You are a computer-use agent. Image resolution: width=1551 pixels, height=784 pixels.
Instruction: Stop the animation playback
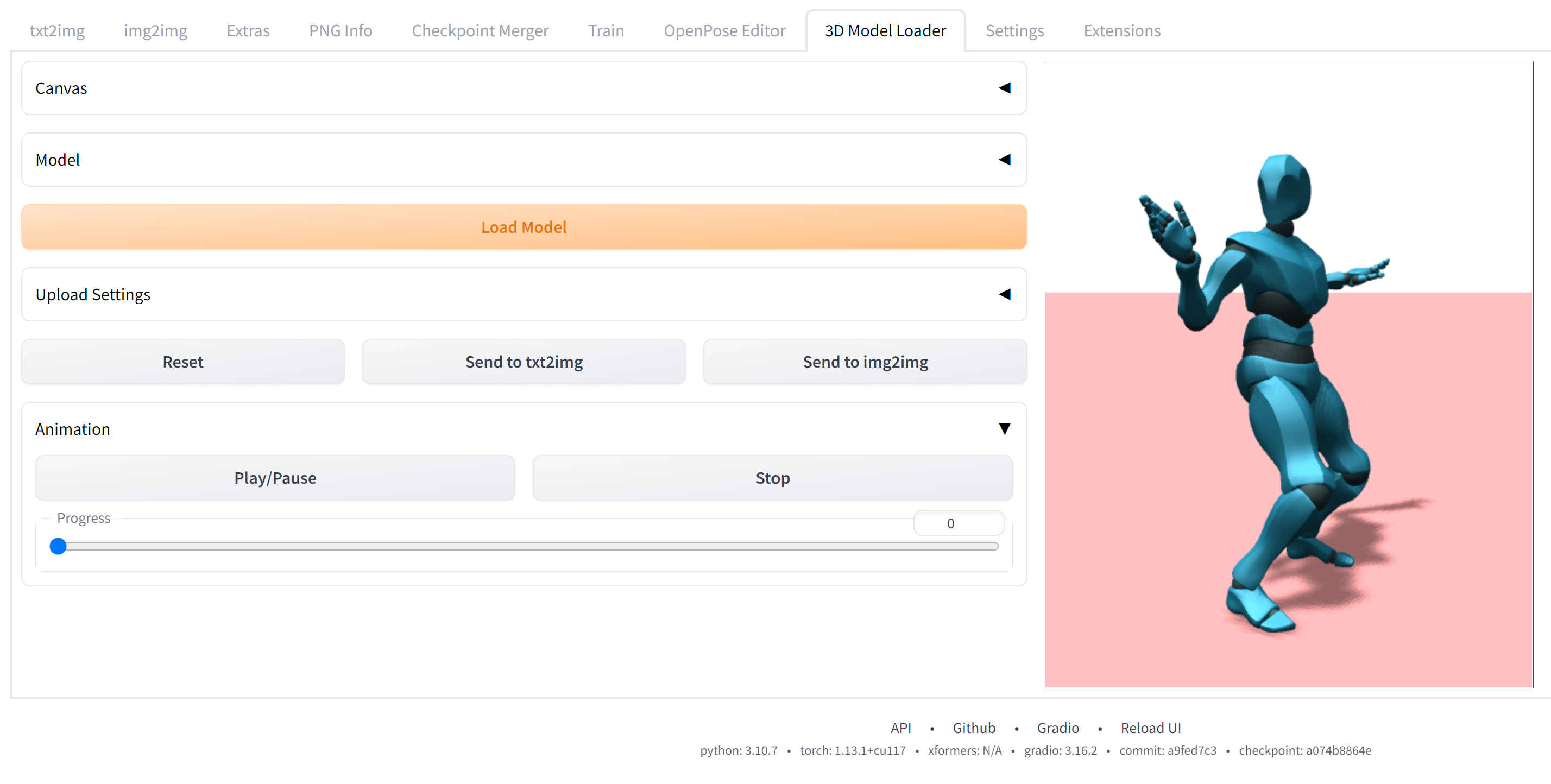(772, 478)
